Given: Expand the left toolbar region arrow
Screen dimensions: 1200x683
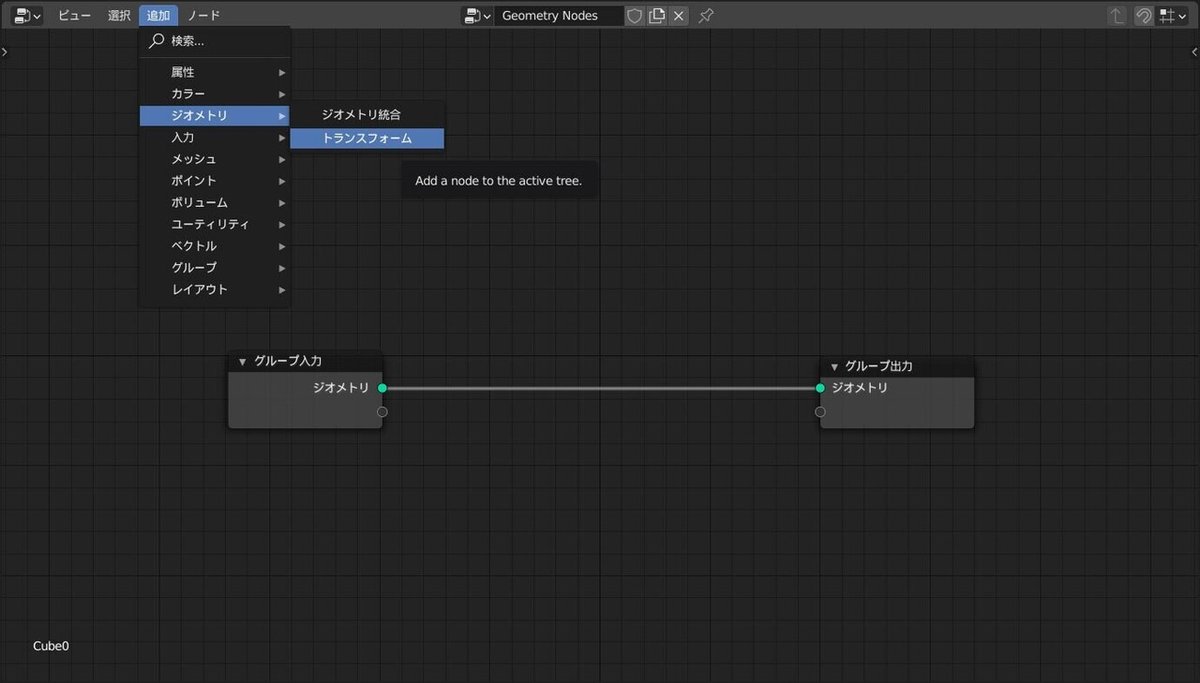Looking at the screenshot, I should pyautogui.click(x=5, y=51).
